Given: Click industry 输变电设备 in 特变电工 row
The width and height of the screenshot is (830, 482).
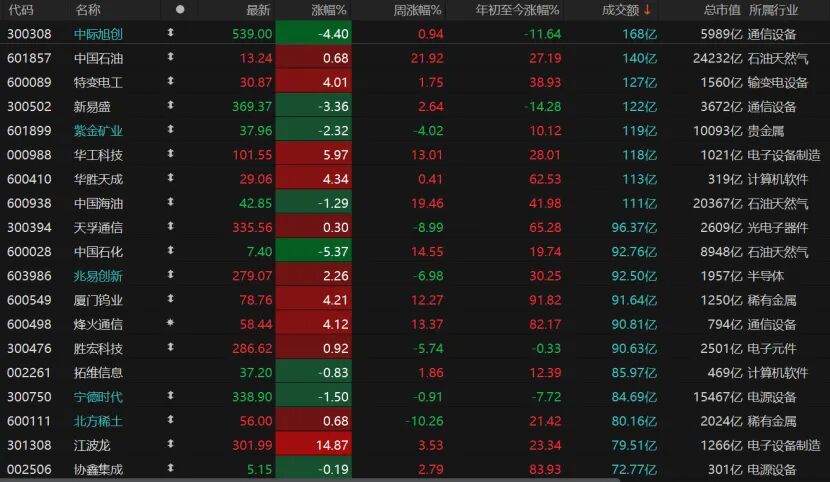Looking at the screenshot, I should [778, 83].
